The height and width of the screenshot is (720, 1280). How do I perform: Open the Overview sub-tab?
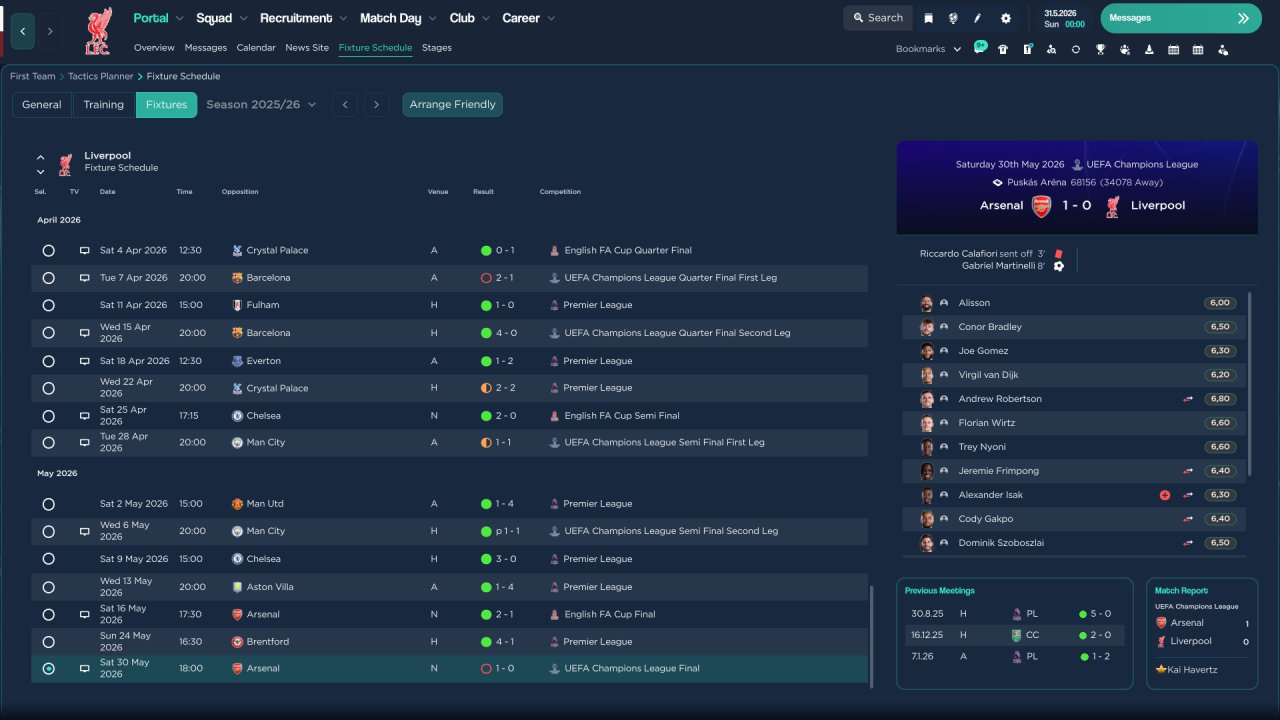(154, 48)
